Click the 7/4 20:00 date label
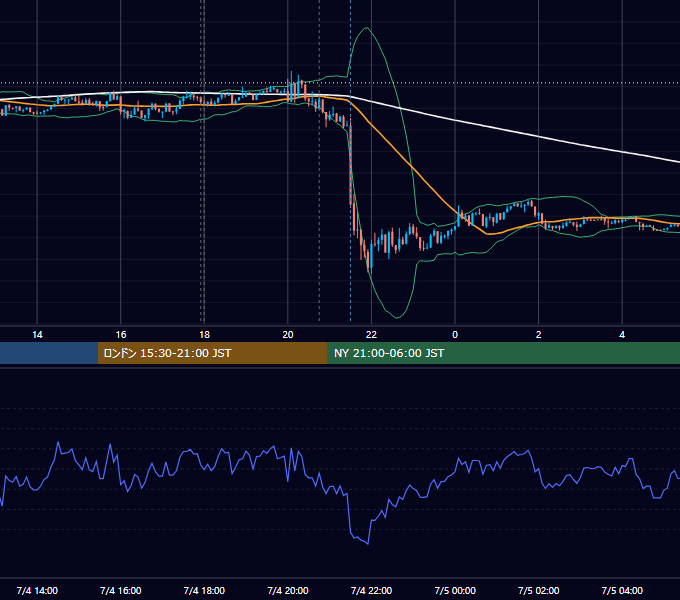Screen dimensions: 680x600 [x=288, y=590]
